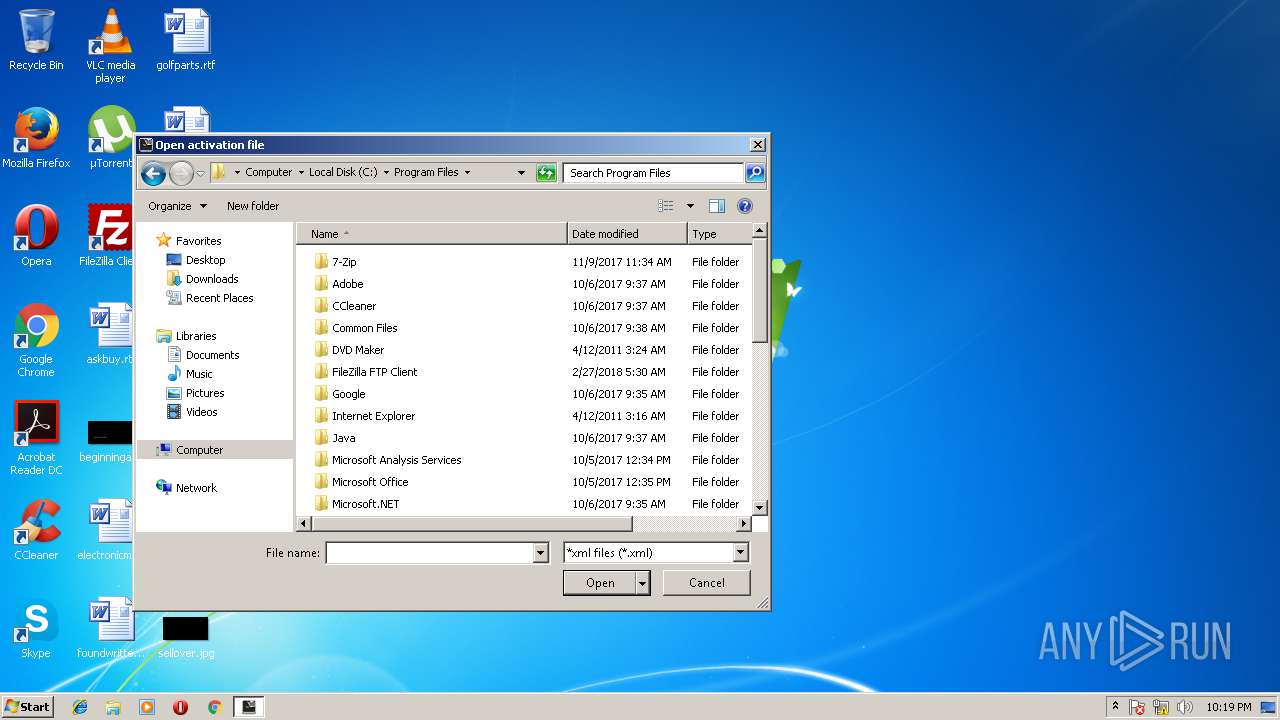This screenshot has height=720, width=1280.
Task: Open Acrobat Reader DC desktop icon
Action: pyautogui.click(x=36, y=438)
